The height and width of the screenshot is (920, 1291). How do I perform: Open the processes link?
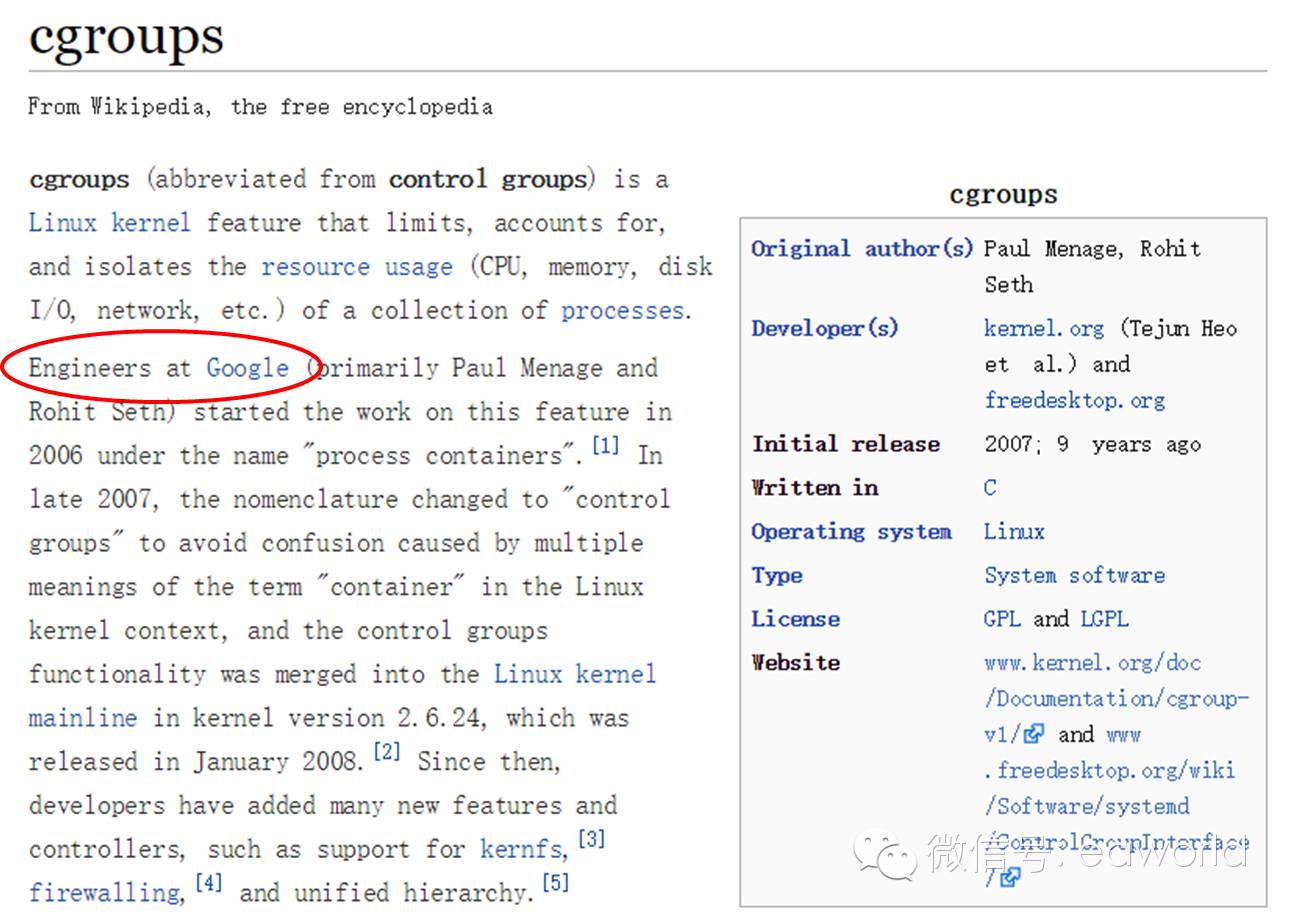pyautogui.click(x=623, y=310)
